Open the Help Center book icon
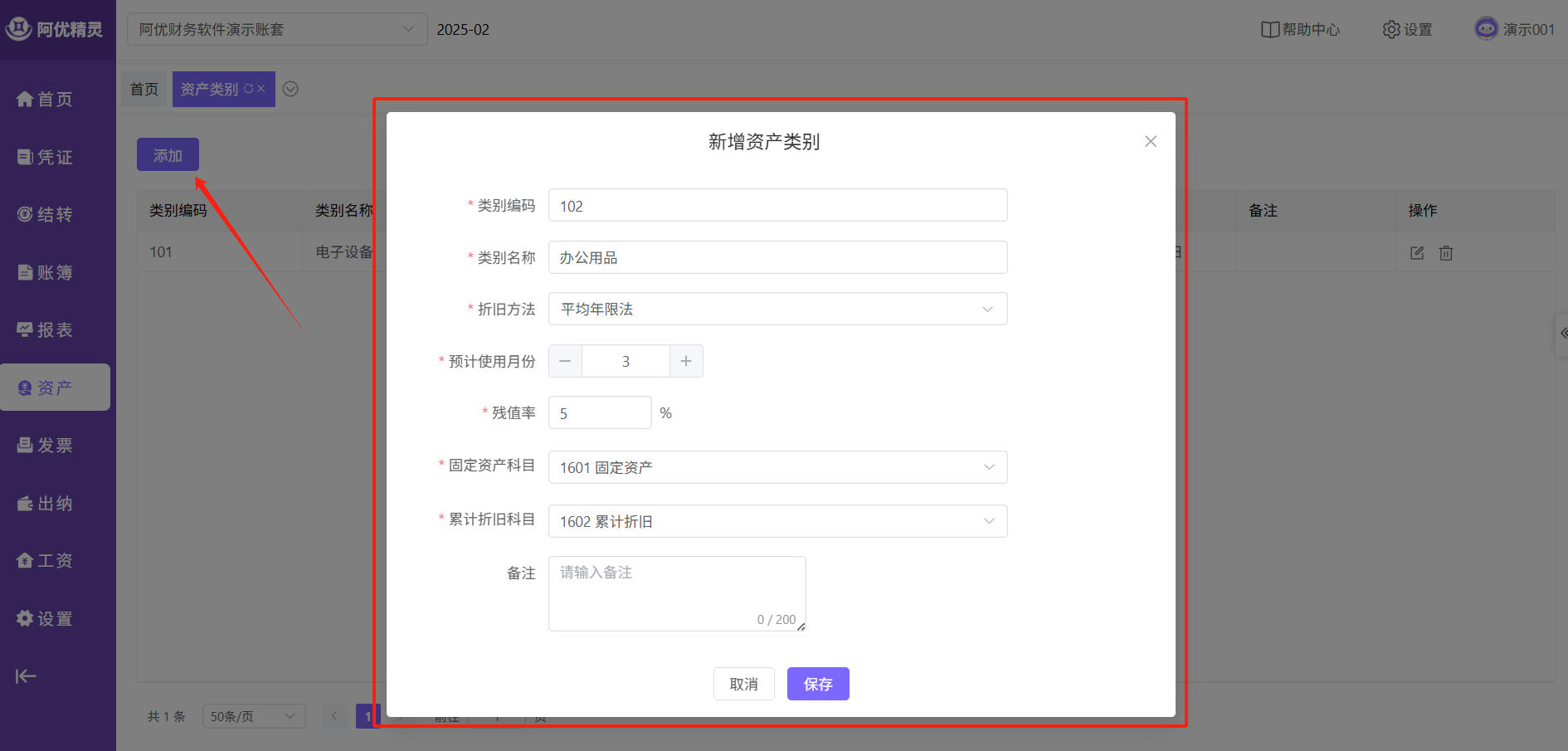Viewport: 1568px width, 751px height. (x=1269, y=30)
